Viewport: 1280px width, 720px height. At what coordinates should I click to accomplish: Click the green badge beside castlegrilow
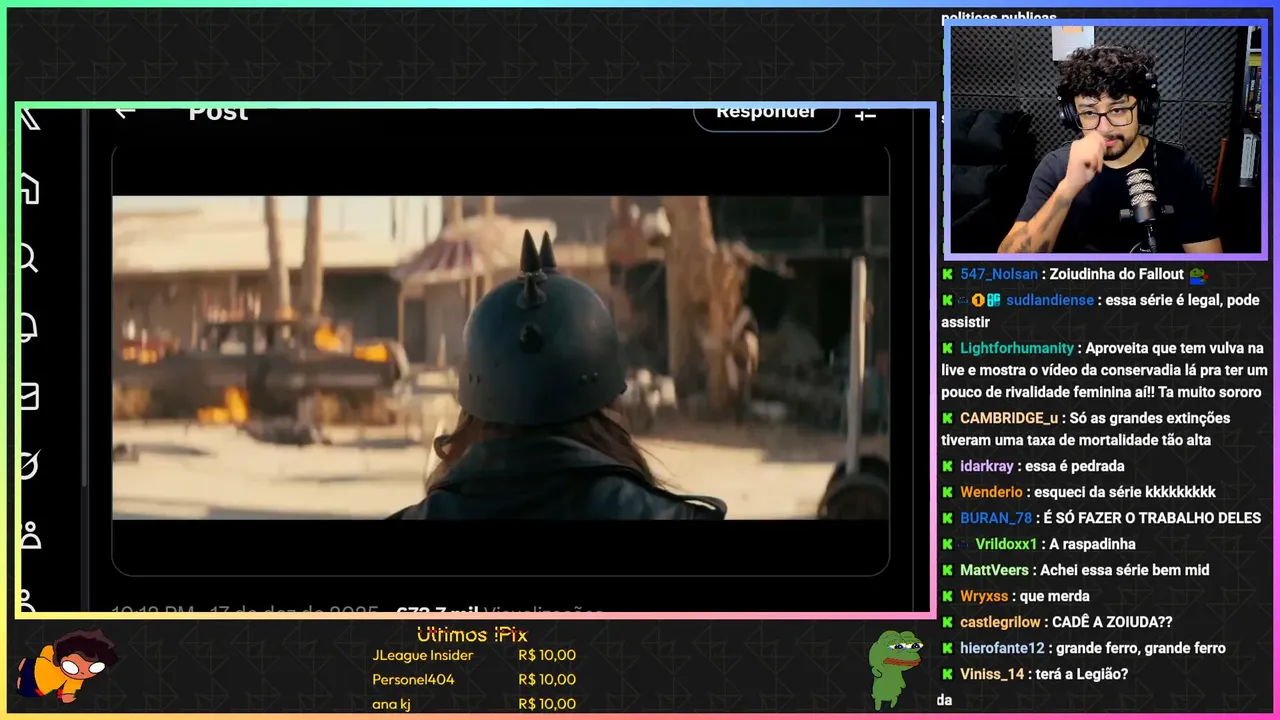pos(947,622)
